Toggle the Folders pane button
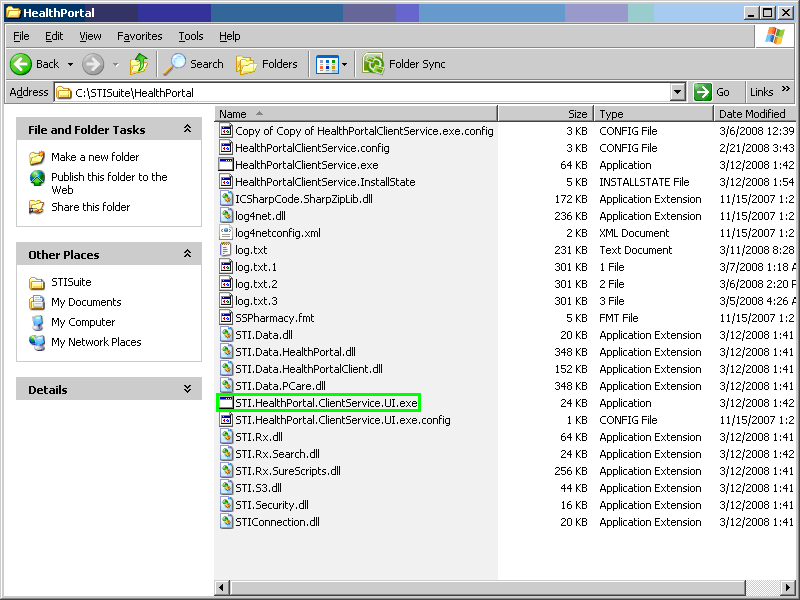This screenshot has height=600, width=800. click(x=267, y=64)
